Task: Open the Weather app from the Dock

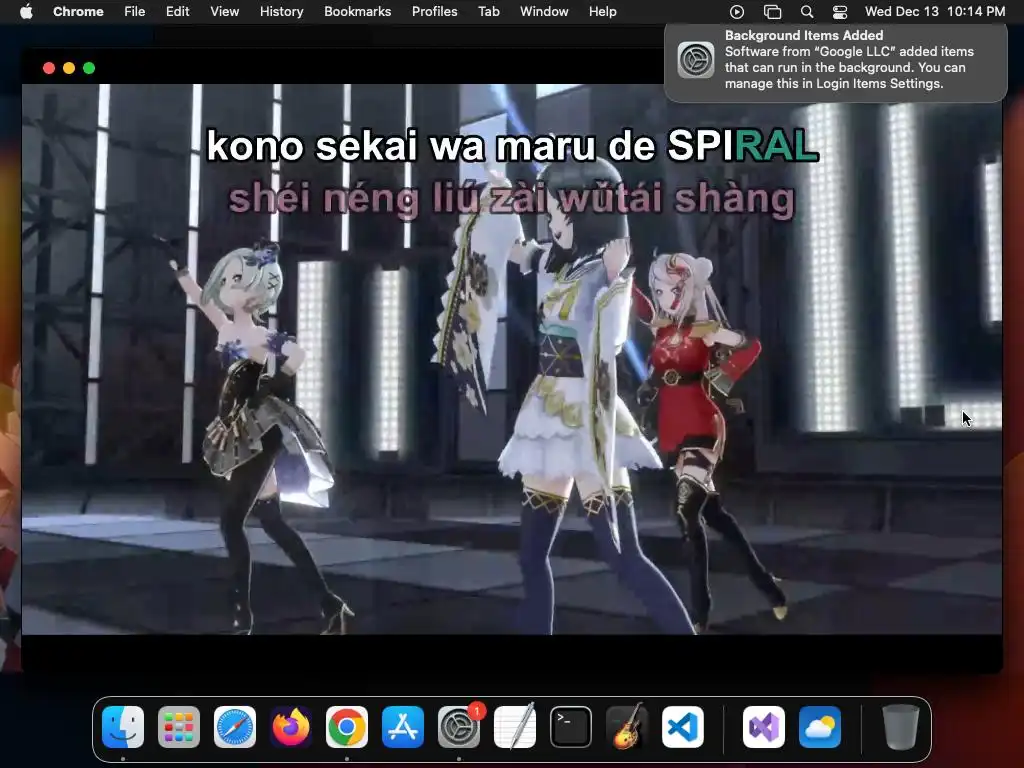Action: point(820,727)
